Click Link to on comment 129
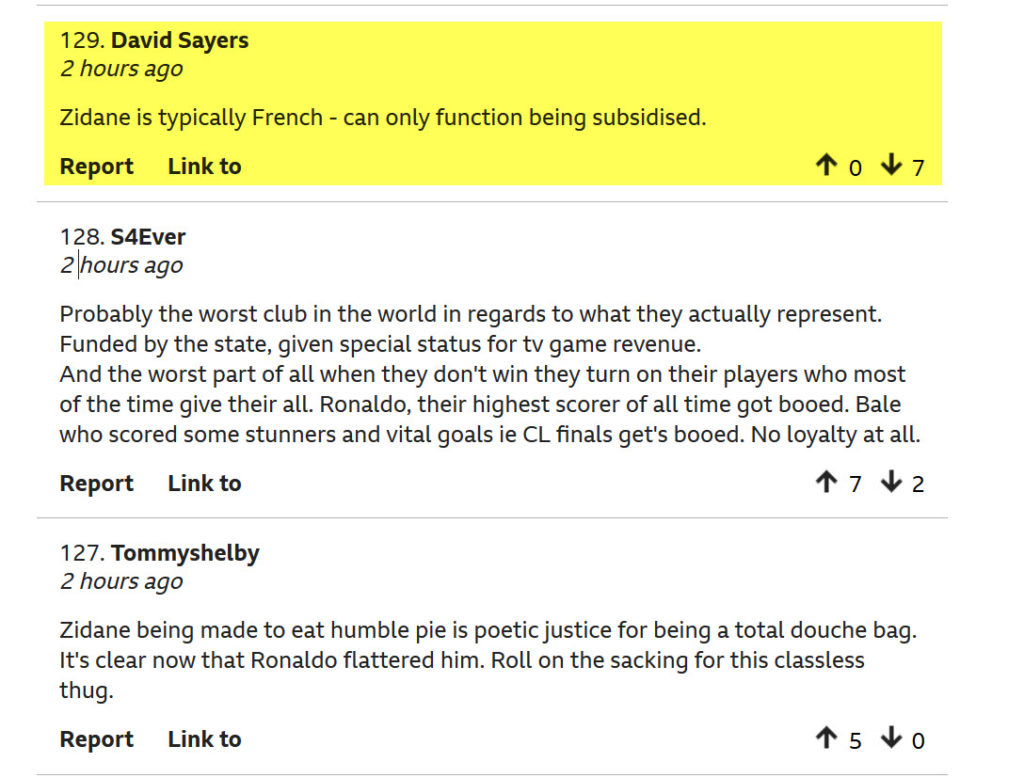 (x=204, y=167)
